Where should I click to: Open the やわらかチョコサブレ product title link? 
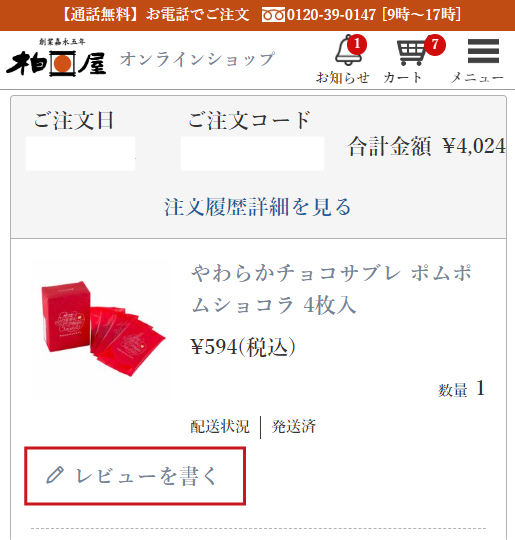(x=331, y=289)
